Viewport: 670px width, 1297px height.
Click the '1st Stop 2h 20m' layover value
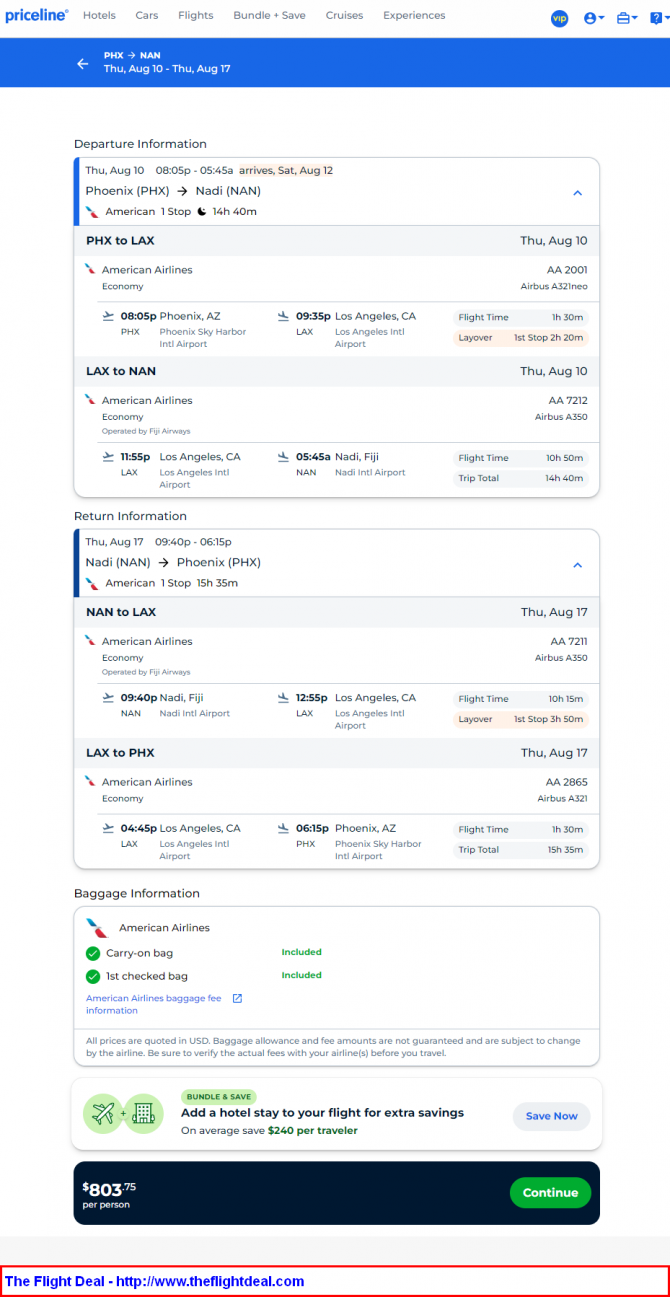coord(548,338)
